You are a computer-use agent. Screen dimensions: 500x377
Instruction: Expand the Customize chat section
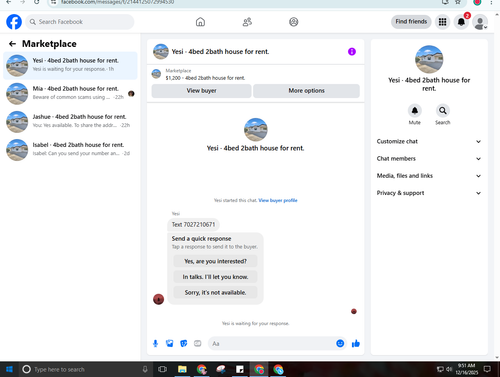point(429,141)
